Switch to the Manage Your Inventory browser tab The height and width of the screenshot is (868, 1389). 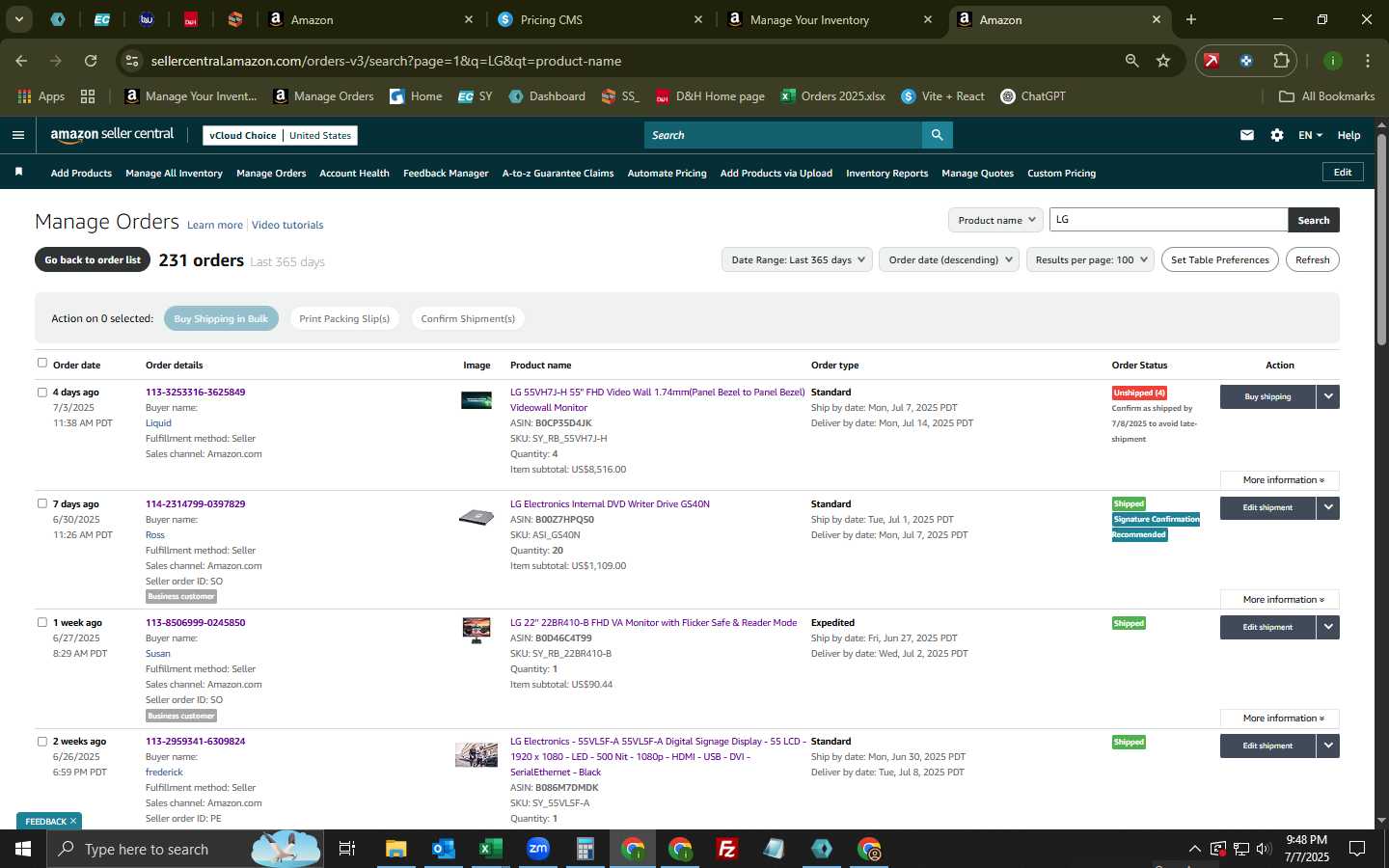pyautogui.click(x=828, y=19)
